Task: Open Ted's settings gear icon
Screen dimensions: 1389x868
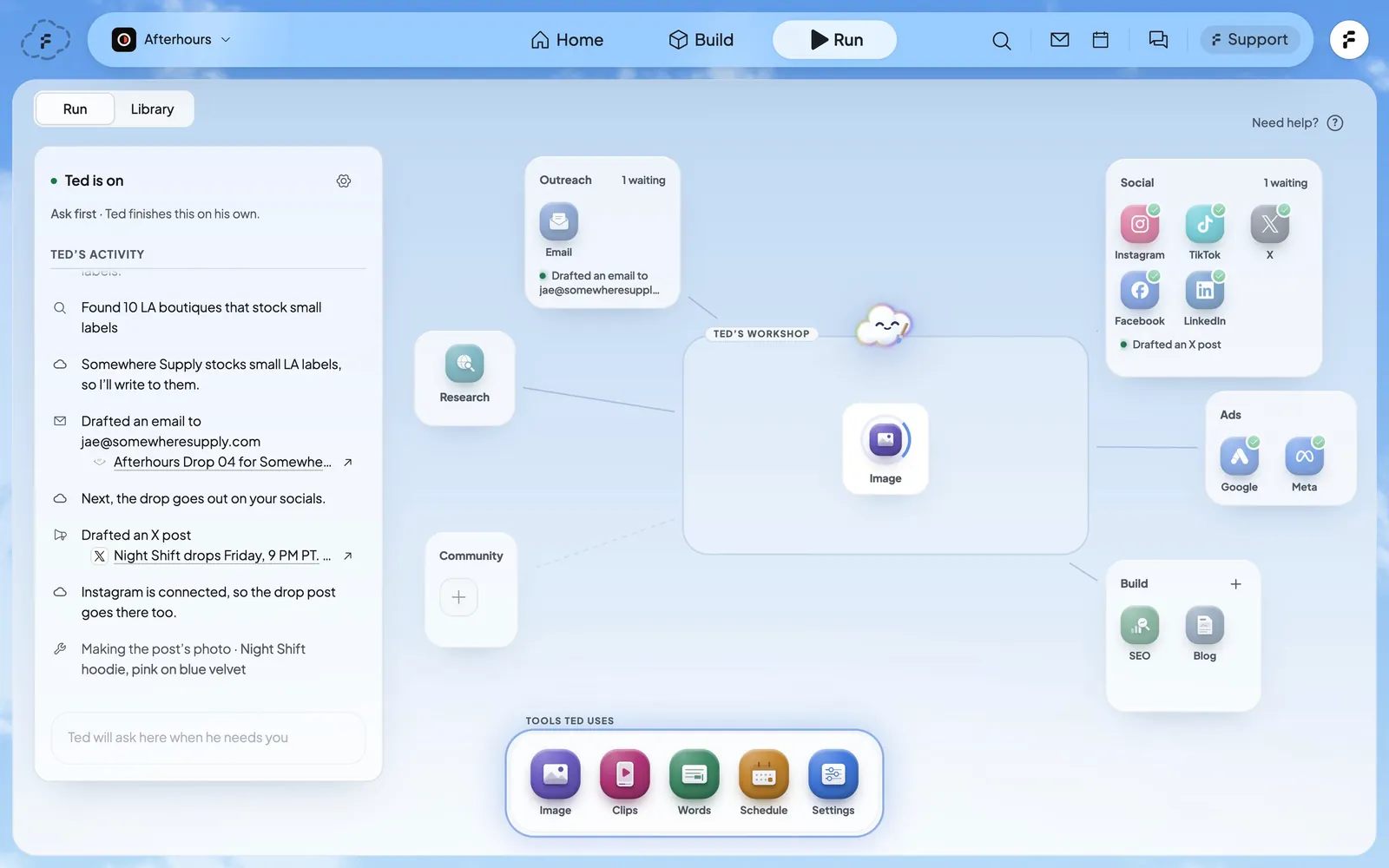Action: pyautogui.click(x=344, y=181)
